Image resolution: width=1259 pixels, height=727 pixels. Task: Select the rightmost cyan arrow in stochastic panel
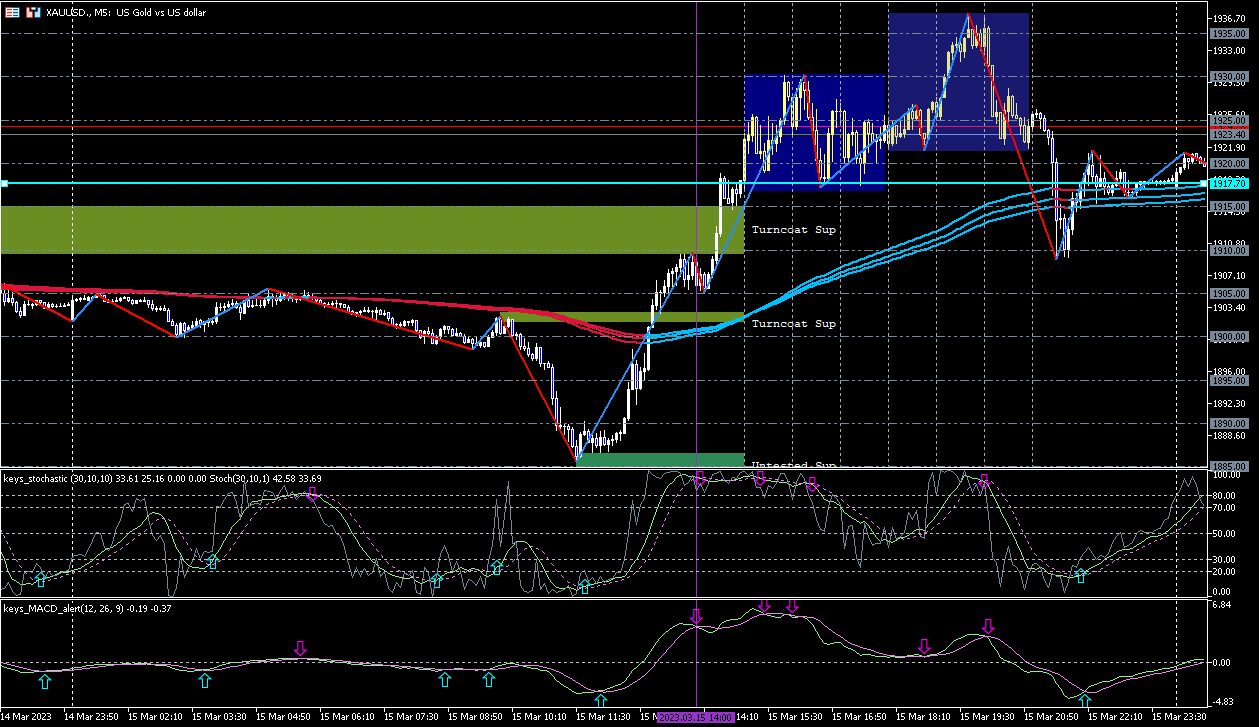click(x=1081, y=575)
